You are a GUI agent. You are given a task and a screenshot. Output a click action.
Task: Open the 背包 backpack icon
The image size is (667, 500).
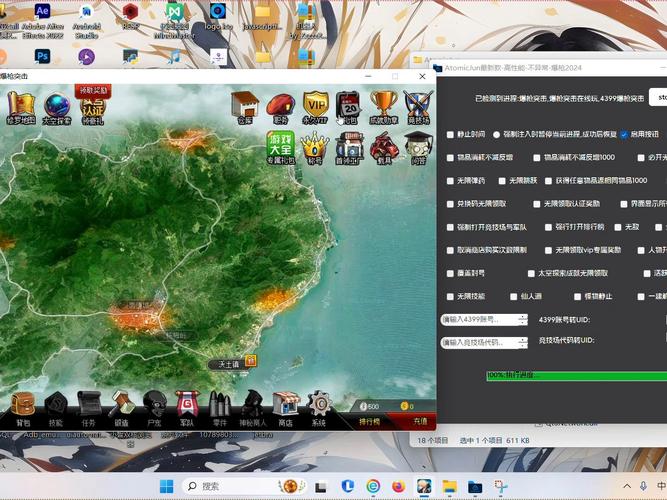tap(23, 409)
